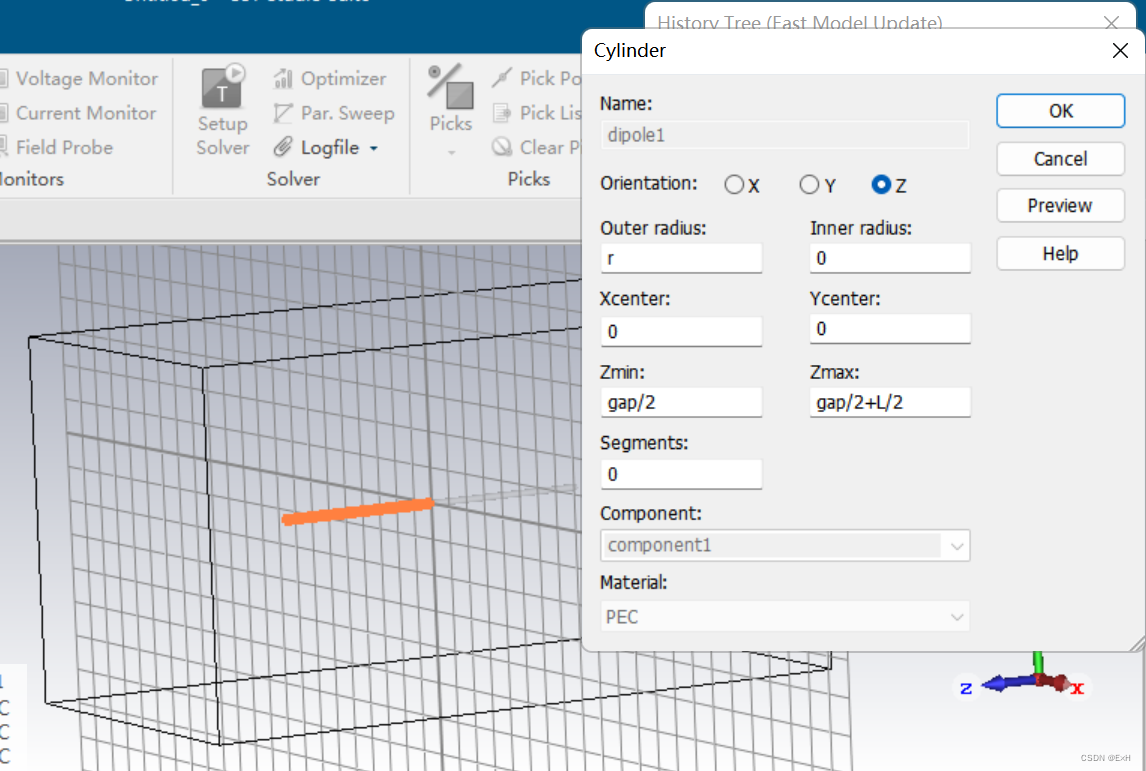Open the Component dropdown
The height and width of the screenshot is (771, 1146).
click(x=785, y=545)
